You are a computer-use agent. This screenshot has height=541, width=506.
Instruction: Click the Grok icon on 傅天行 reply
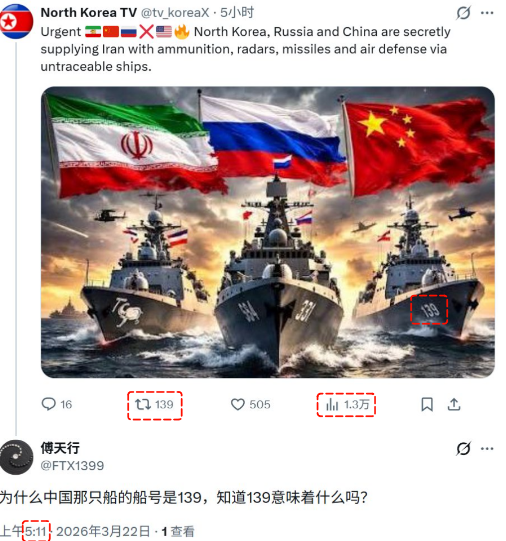(463, 449)
